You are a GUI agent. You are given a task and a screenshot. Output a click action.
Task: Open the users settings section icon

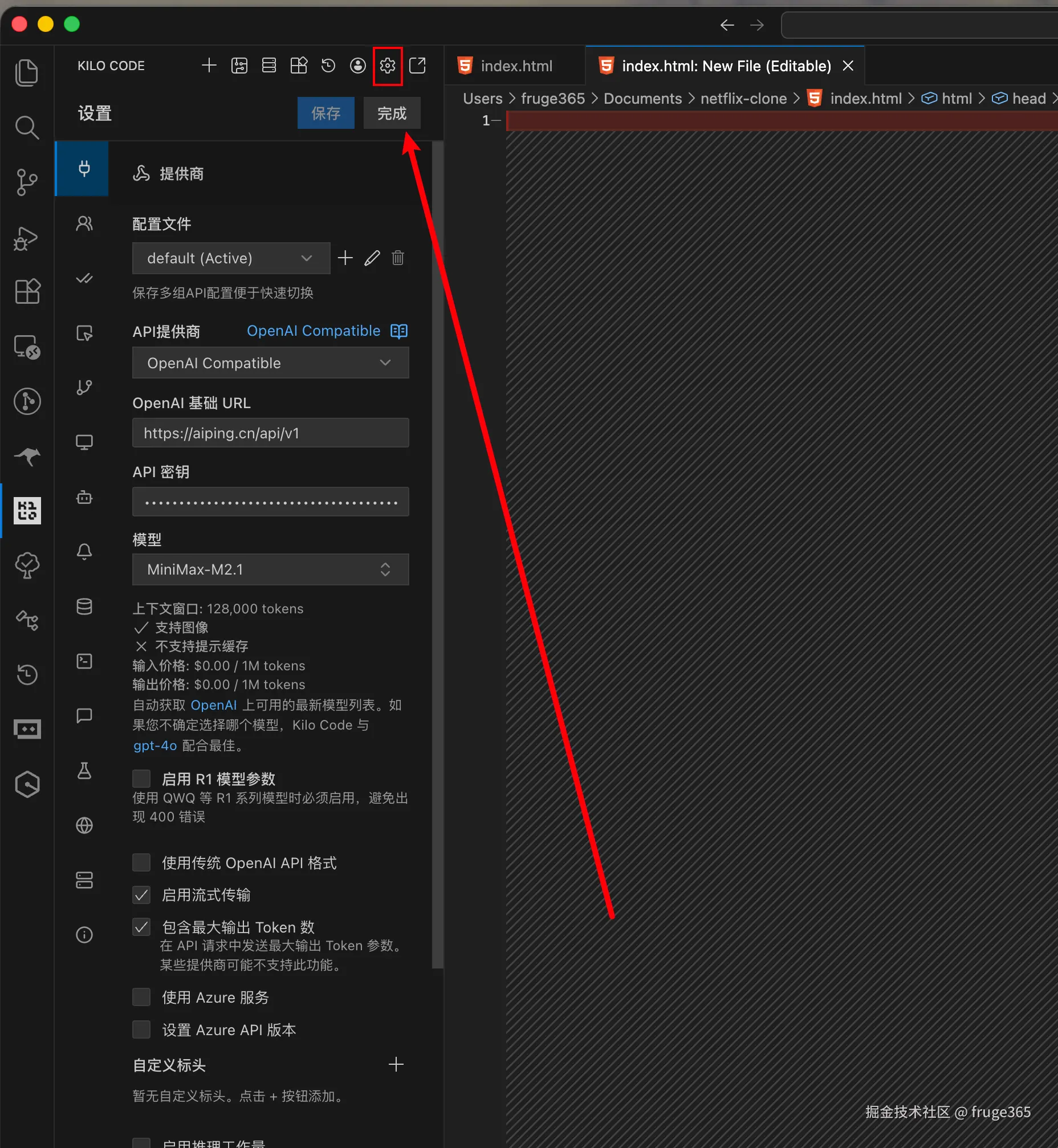[x=84, y=223]
